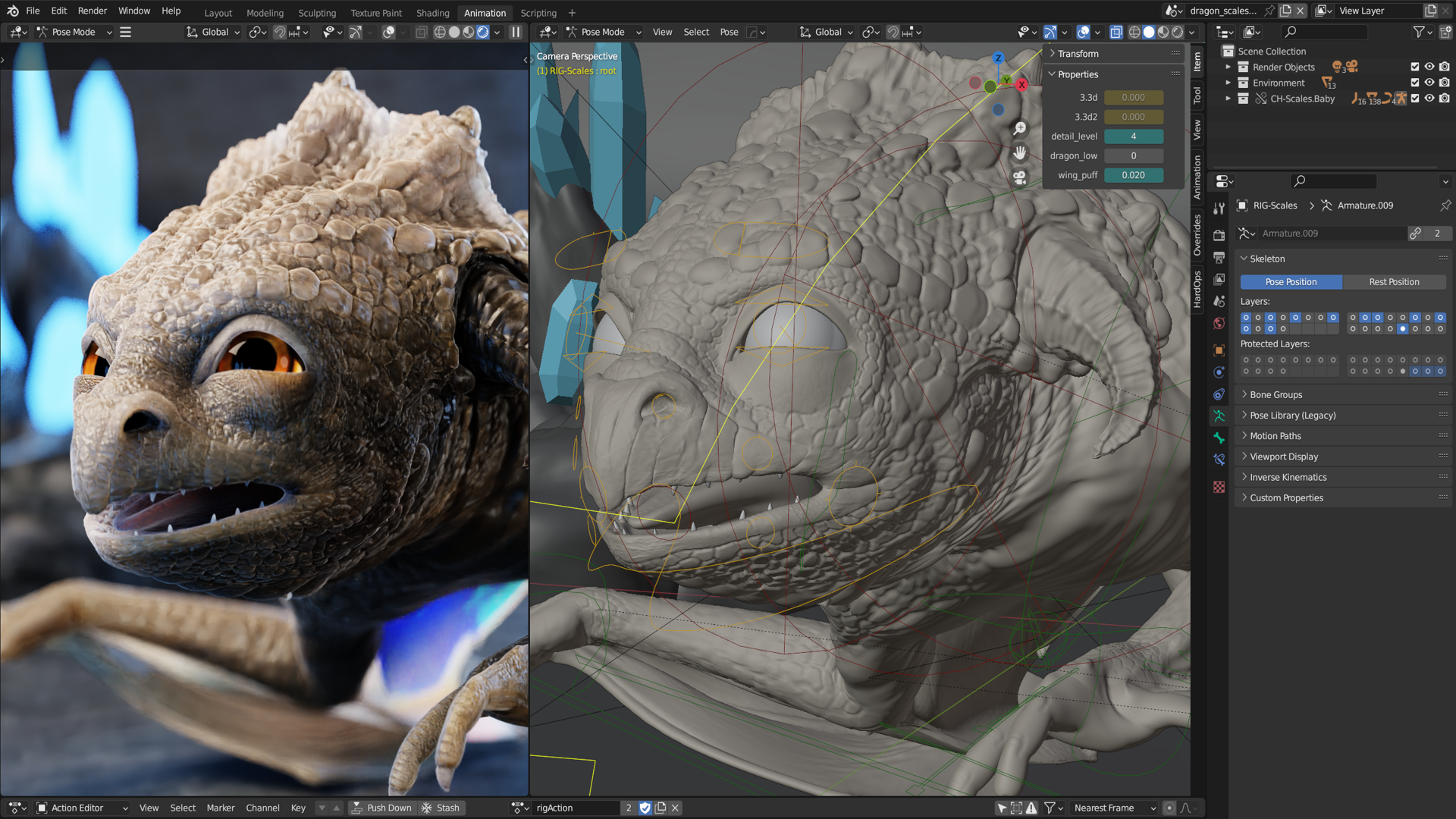Click the viewport zoom magnifier gizmo

[1020, 129]
